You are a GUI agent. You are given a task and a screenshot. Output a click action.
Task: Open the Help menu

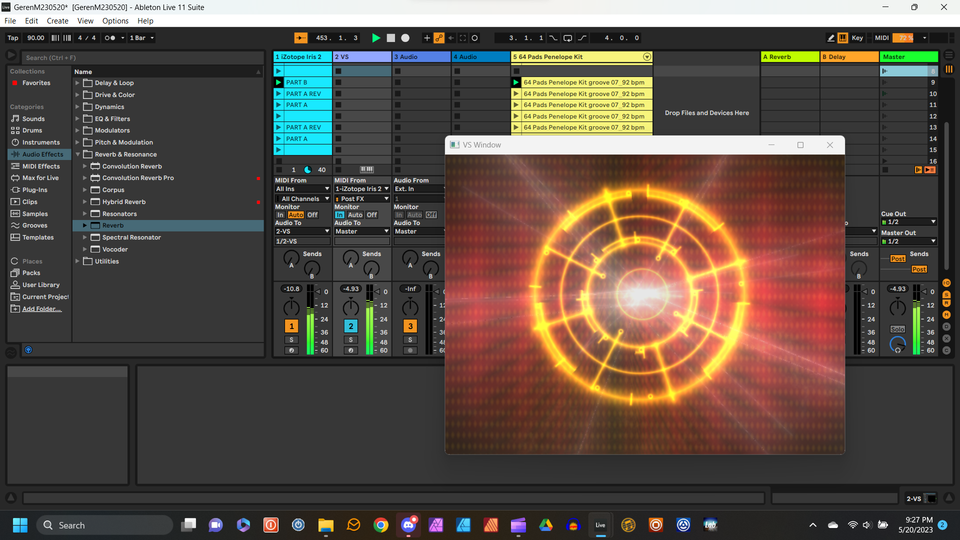[145, 21]
